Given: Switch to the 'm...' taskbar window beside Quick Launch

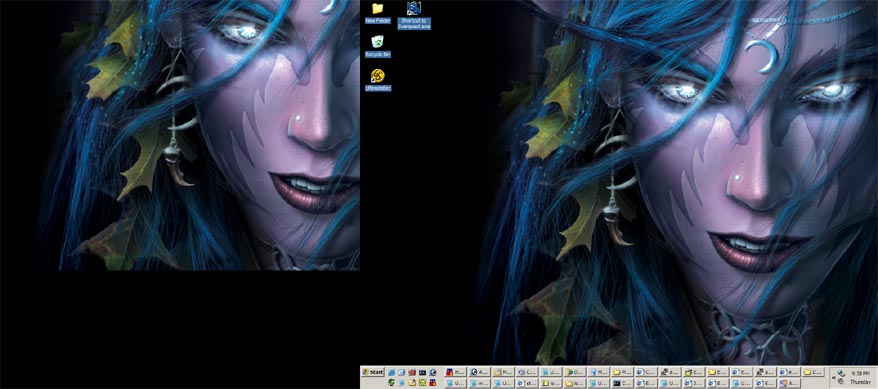Looking at the screenshot, I should 456,372.
